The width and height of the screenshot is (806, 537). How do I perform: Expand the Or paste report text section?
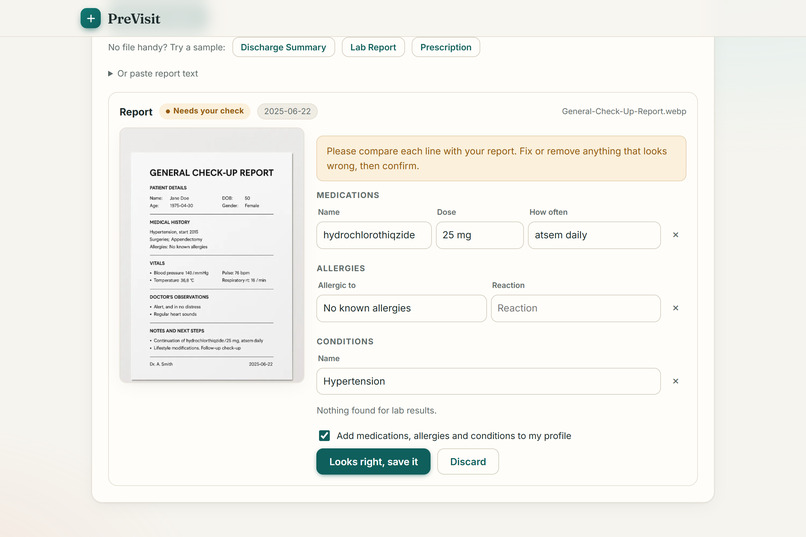point(153,73)
